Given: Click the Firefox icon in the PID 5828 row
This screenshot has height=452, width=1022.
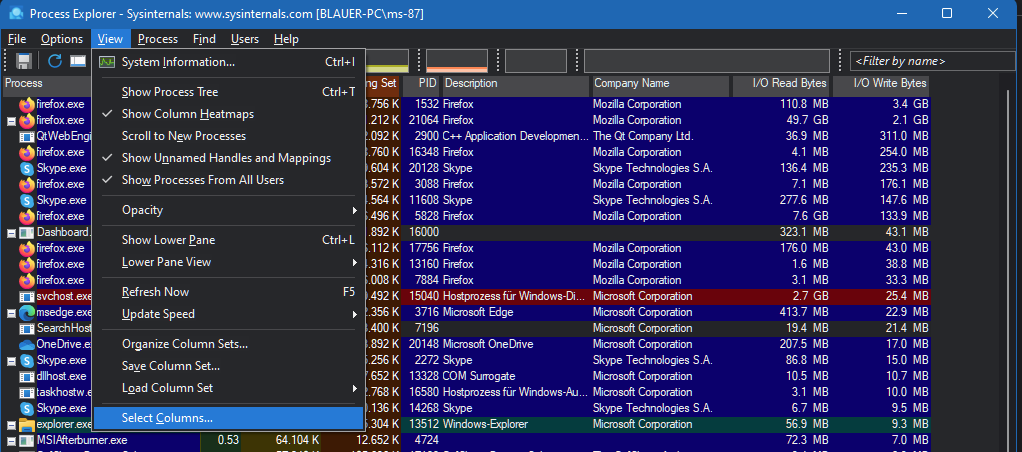Looking at the screenshot, I should coord(27,217).
